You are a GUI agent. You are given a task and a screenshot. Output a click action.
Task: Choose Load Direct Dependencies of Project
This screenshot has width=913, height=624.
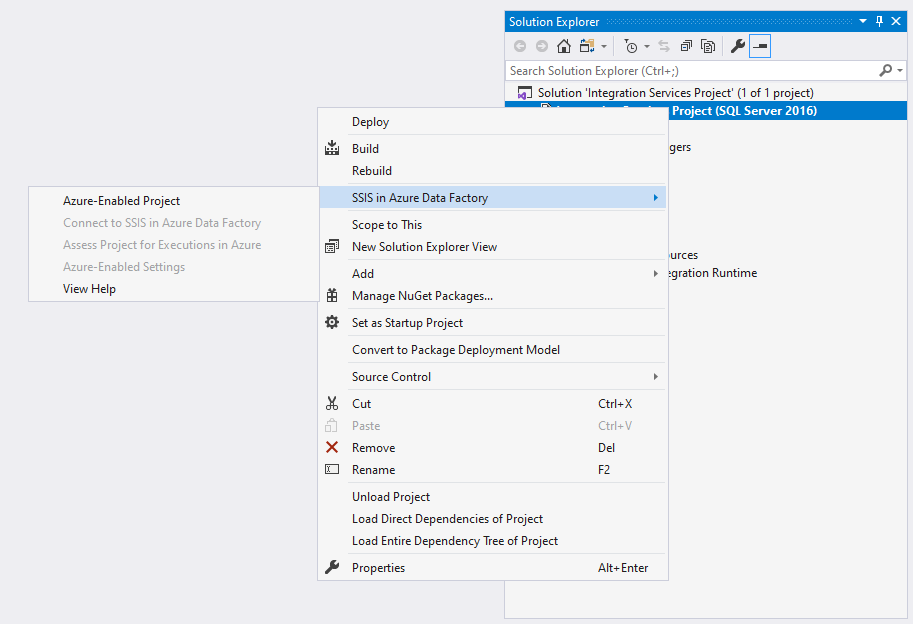[x=492, y=519]
